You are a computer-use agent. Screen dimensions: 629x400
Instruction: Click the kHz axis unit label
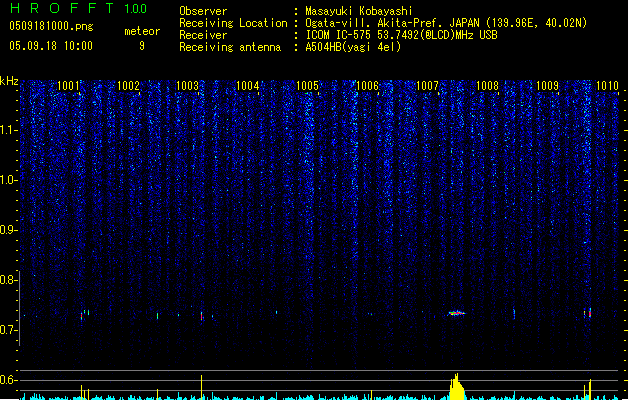pyautogui.click(x=9, y=81)
